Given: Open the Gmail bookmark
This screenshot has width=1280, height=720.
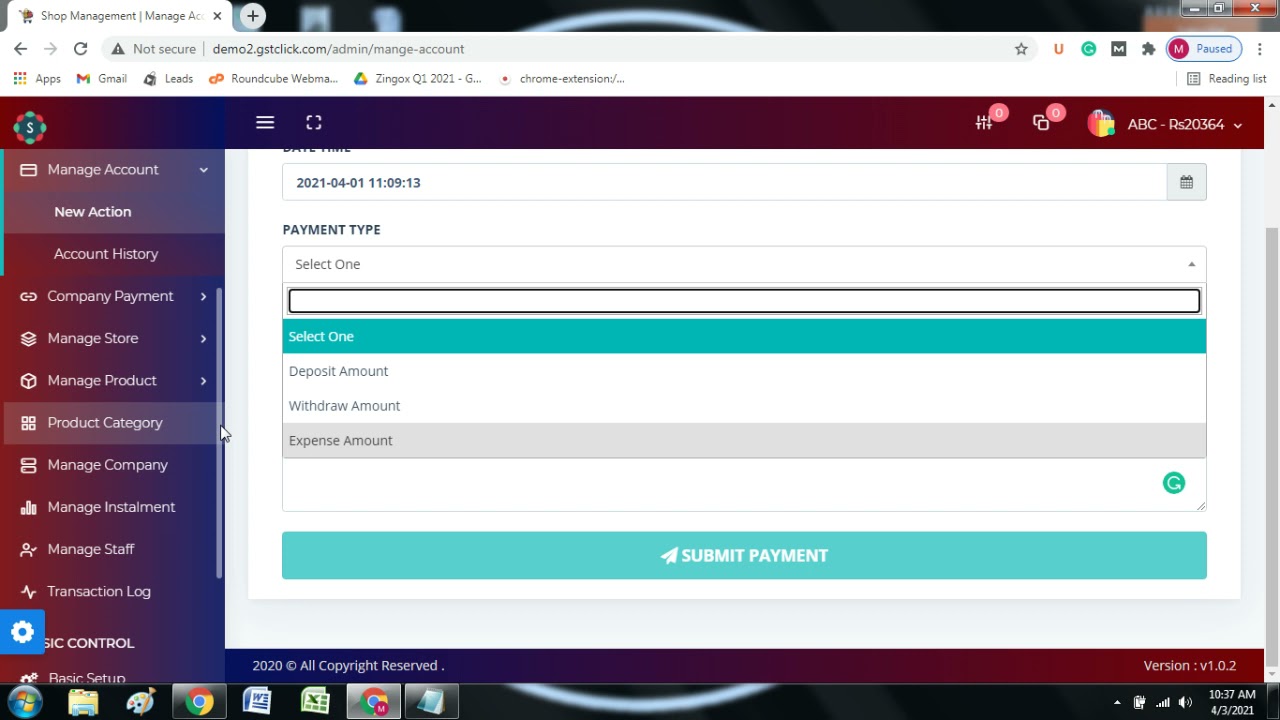Looking at the screenshot, I should 102,79.
